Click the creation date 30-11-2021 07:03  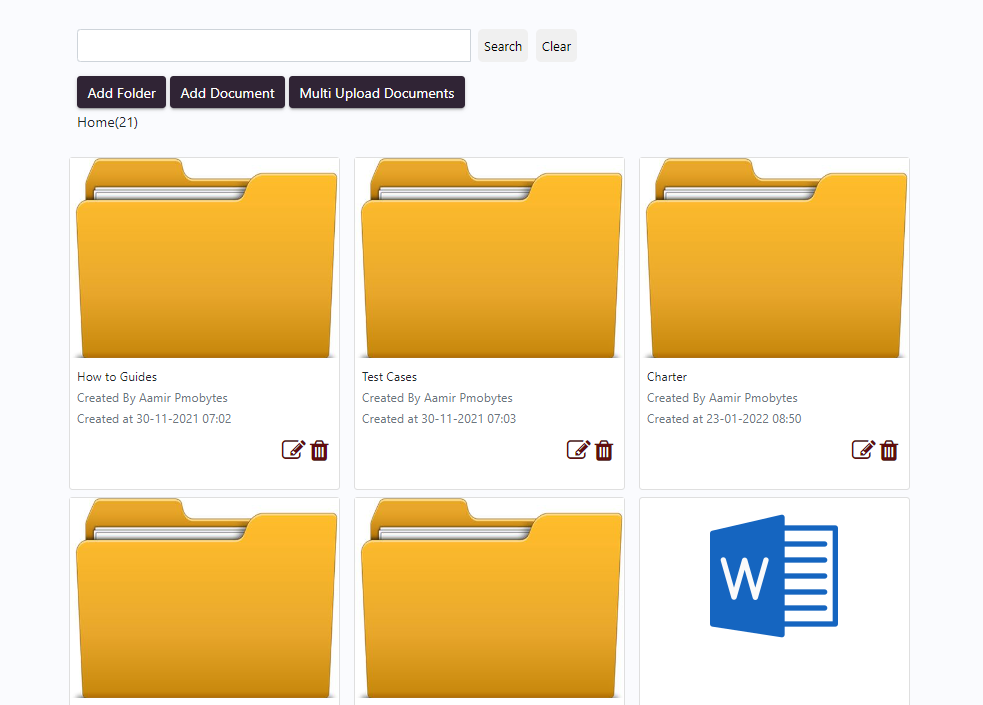(x=468, y=419)
